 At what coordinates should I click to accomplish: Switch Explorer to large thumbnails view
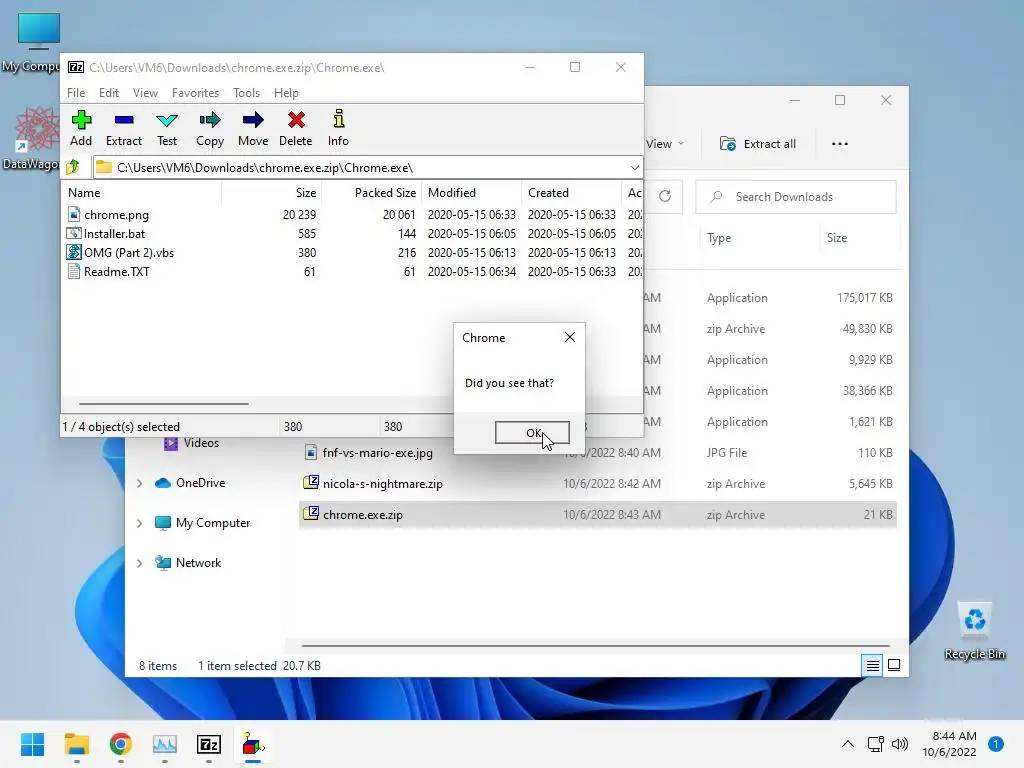(894, 665)
